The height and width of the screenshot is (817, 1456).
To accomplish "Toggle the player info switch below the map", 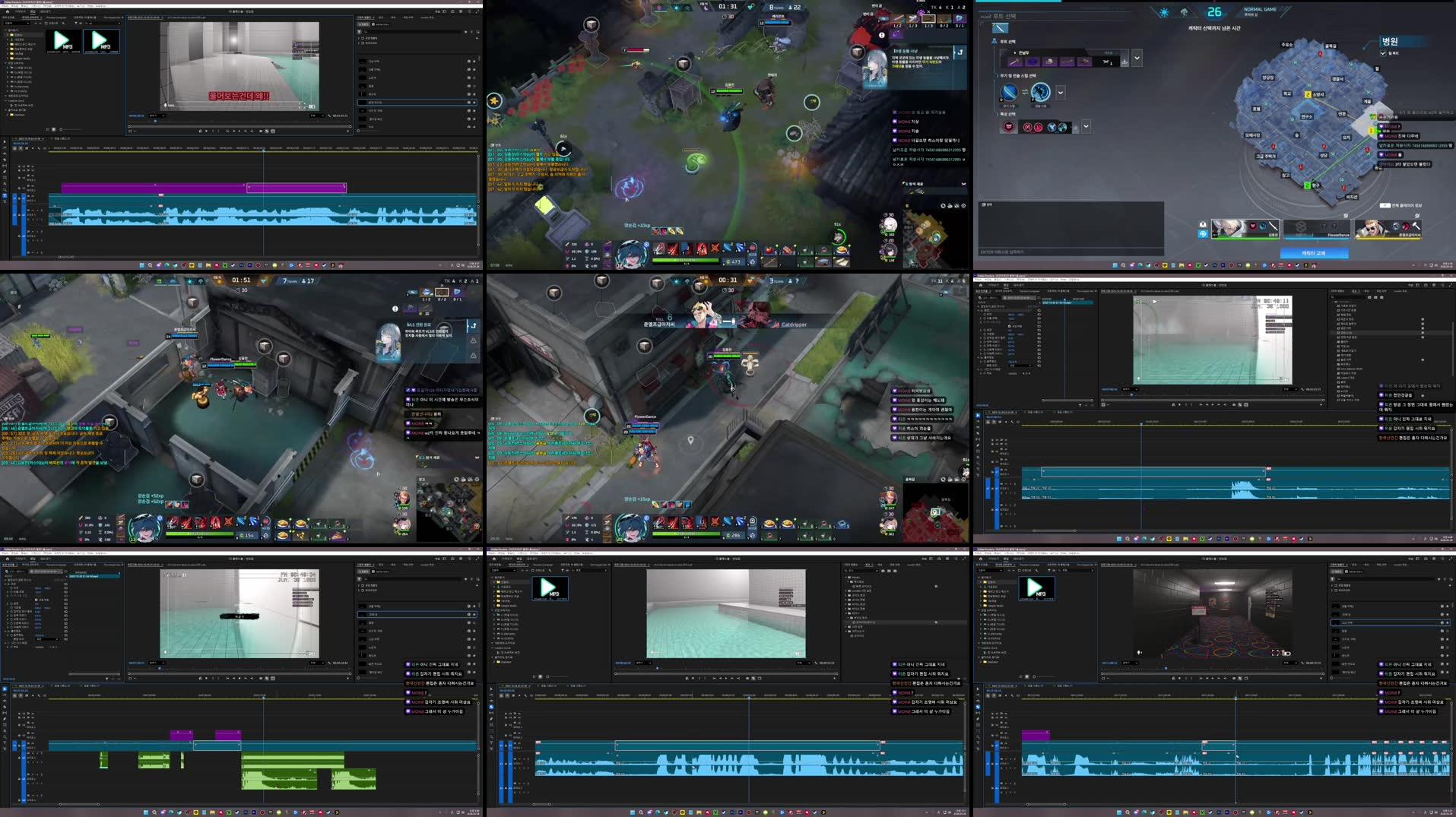I will (1385, 205).
